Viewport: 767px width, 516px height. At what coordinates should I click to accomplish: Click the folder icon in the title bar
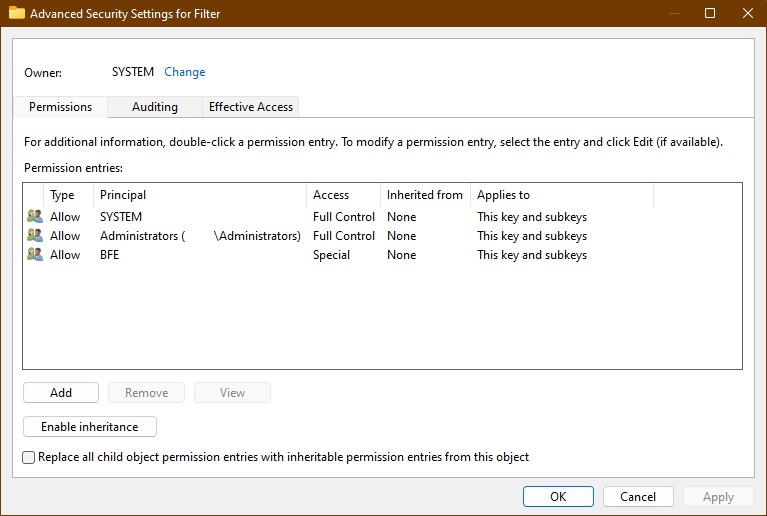pyautogui.click(x=17, y=13)
